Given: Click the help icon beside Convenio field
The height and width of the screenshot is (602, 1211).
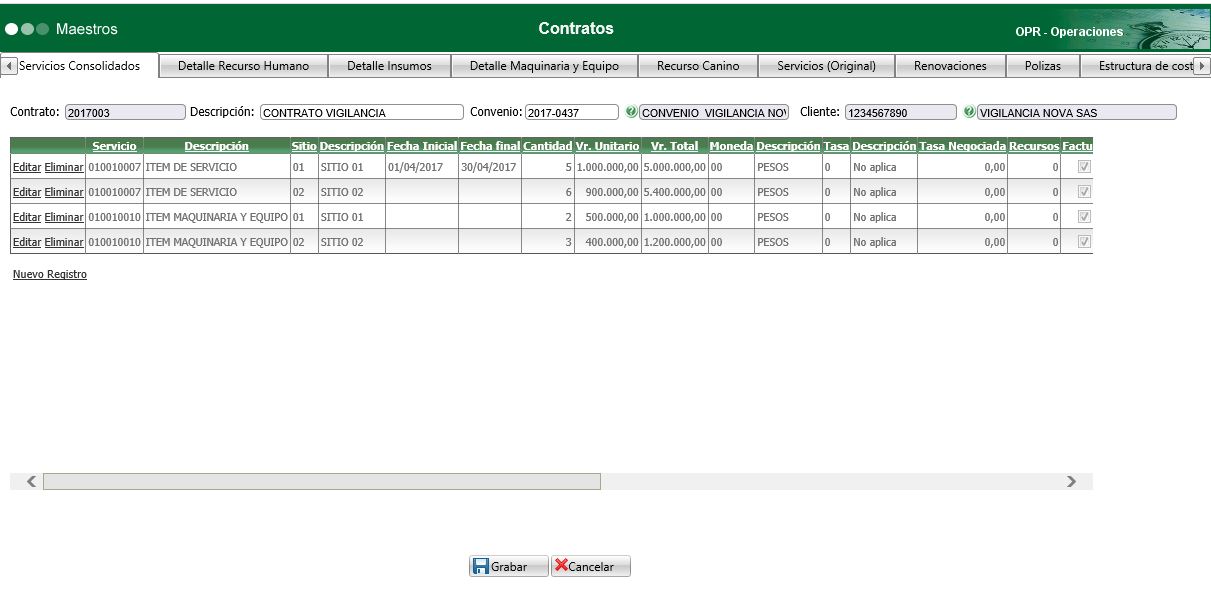Looking at the screenshot, I should click(x=631, y=112).
